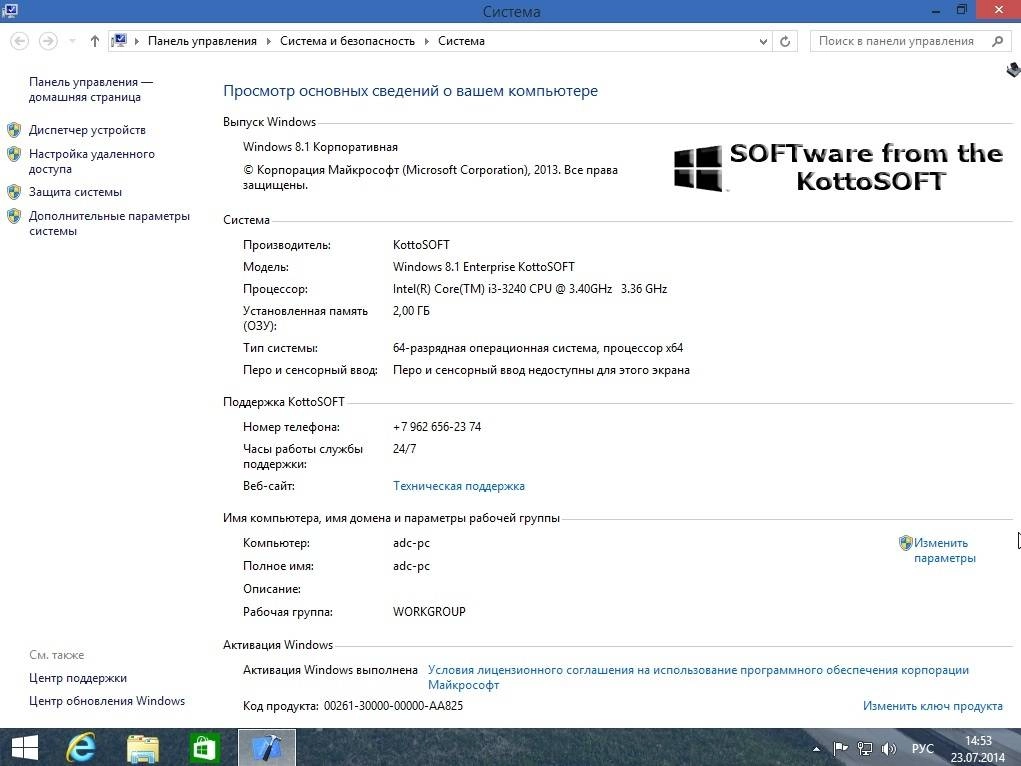1021x766 pixels.
Task: Expand chevron after Система и безопасность
Action: click(427, 41)
